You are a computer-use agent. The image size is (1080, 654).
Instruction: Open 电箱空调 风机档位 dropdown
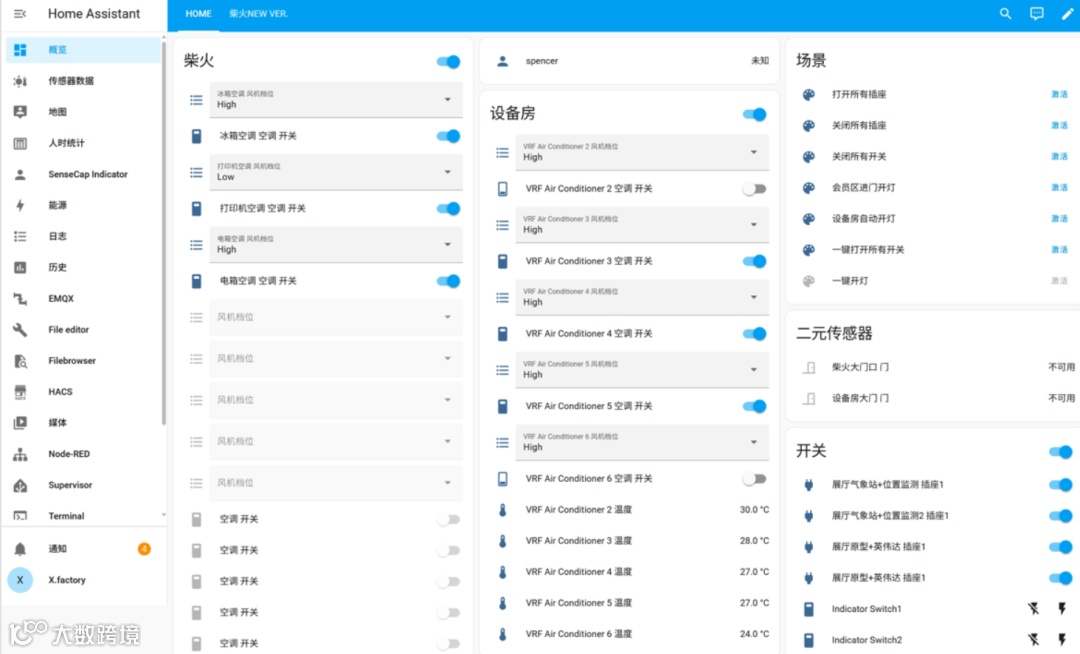pos(336,244)
